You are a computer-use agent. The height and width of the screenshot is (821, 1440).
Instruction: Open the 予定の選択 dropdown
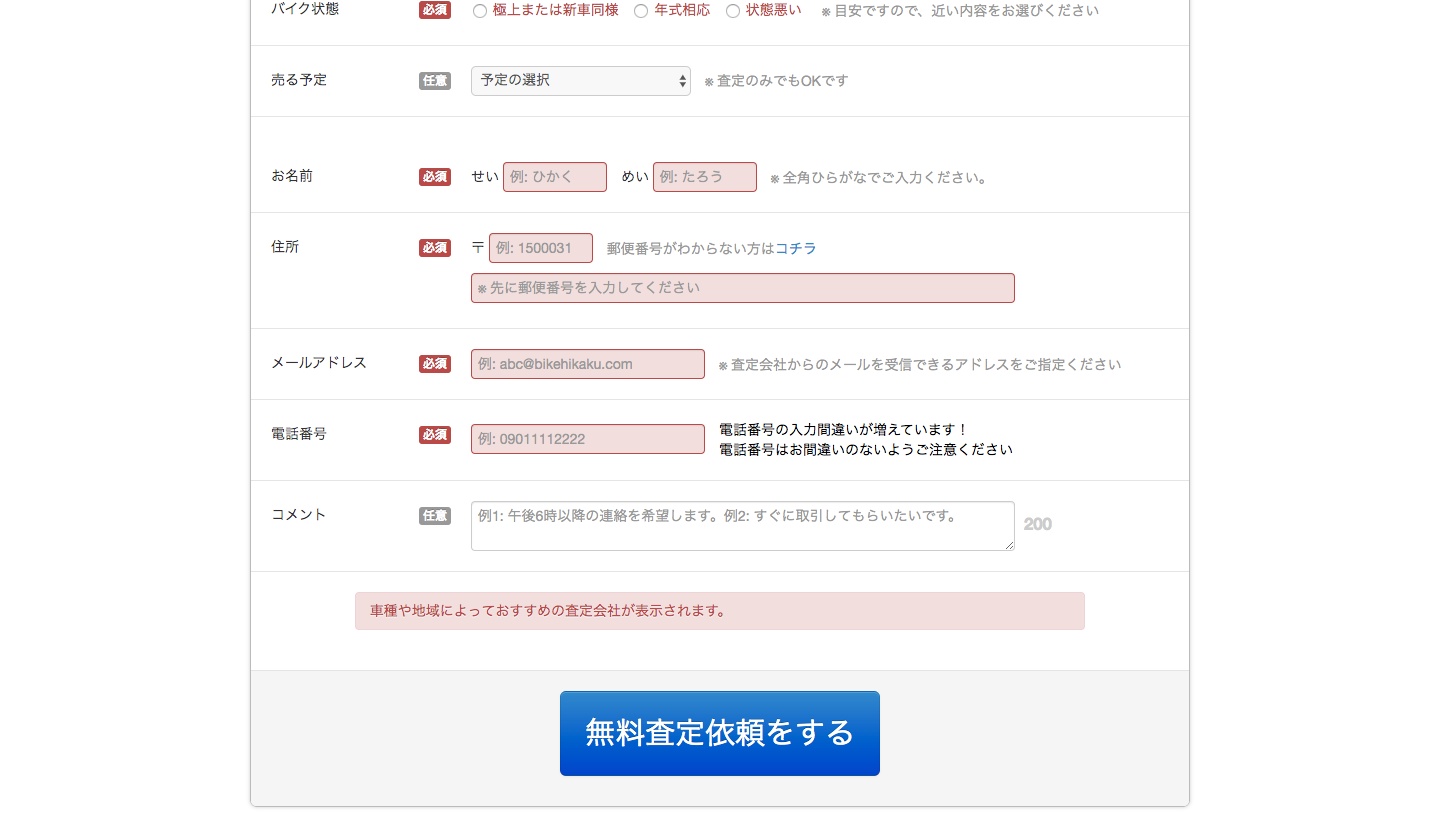click(x=580, y=81)
